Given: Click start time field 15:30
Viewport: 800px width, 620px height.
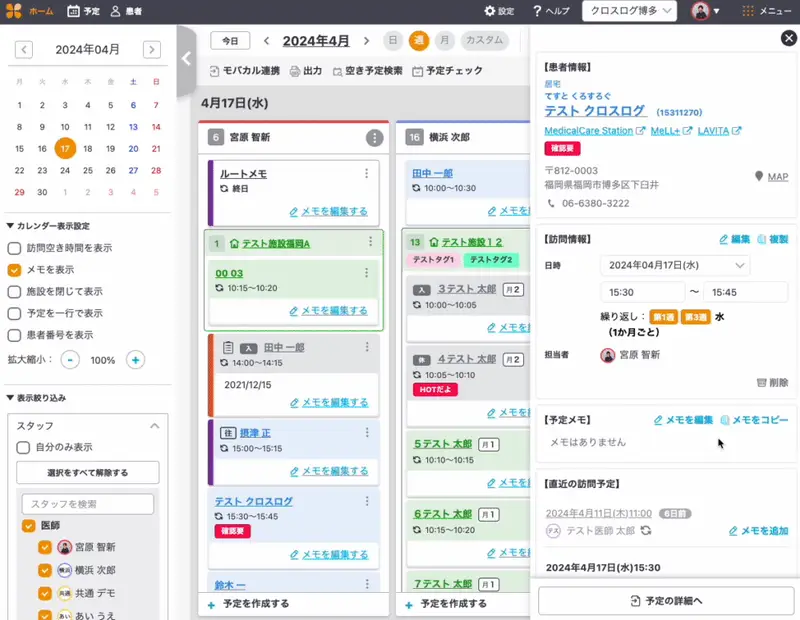Looking at the screenshot, I should pyautogui.click(x=643, y=292).
